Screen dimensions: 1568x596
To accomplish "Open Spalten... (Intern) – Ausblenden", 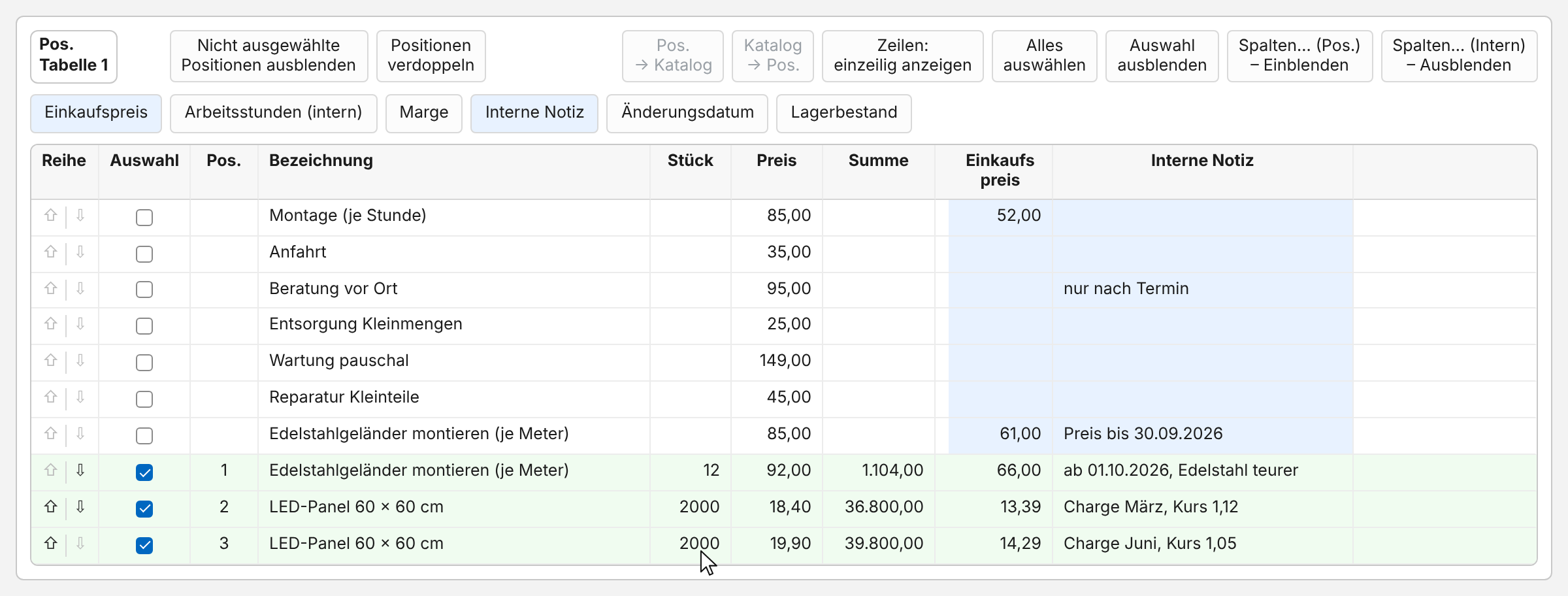I will tap(1459, 56).
